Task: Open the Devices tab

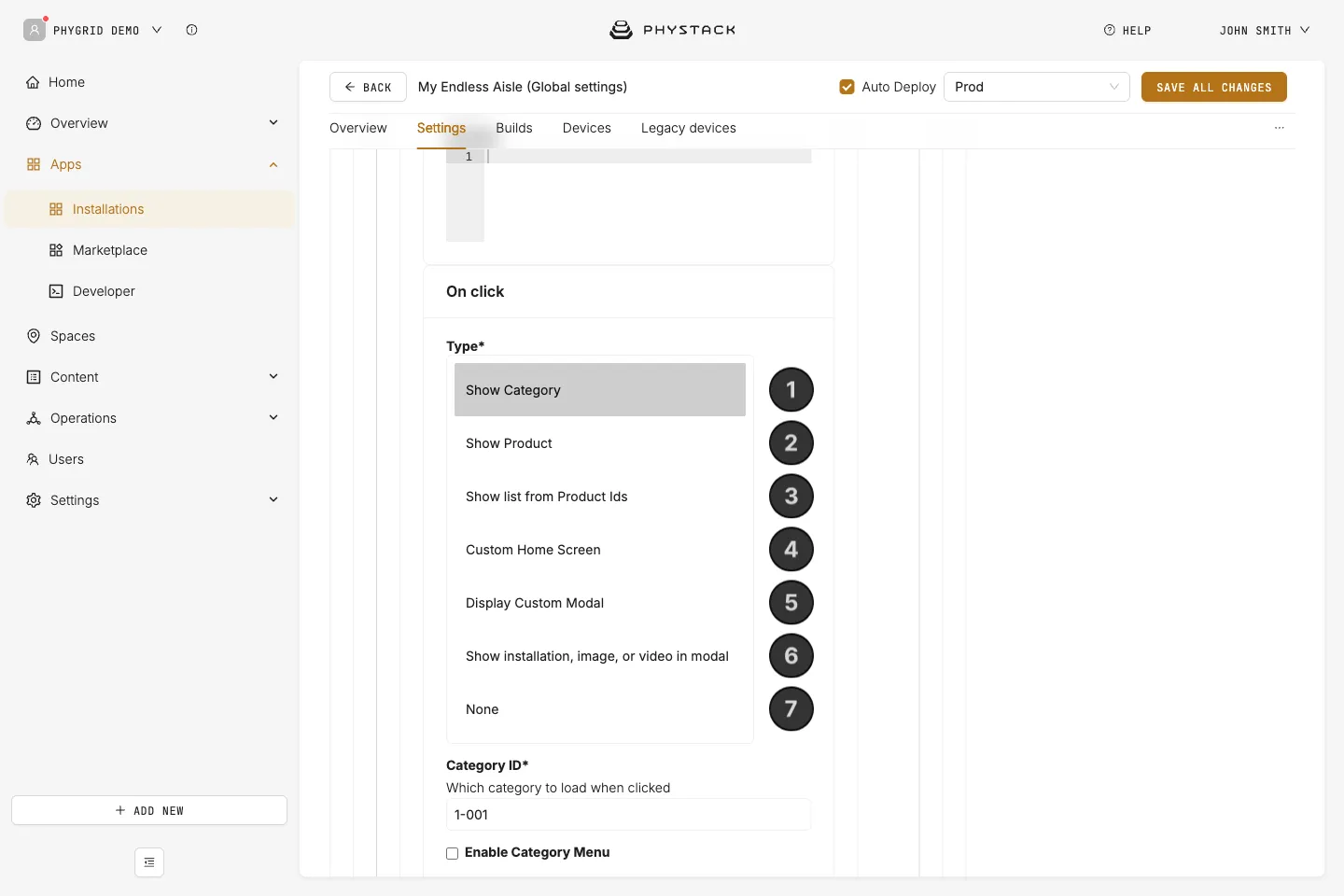Action: (x=587, y=128)
